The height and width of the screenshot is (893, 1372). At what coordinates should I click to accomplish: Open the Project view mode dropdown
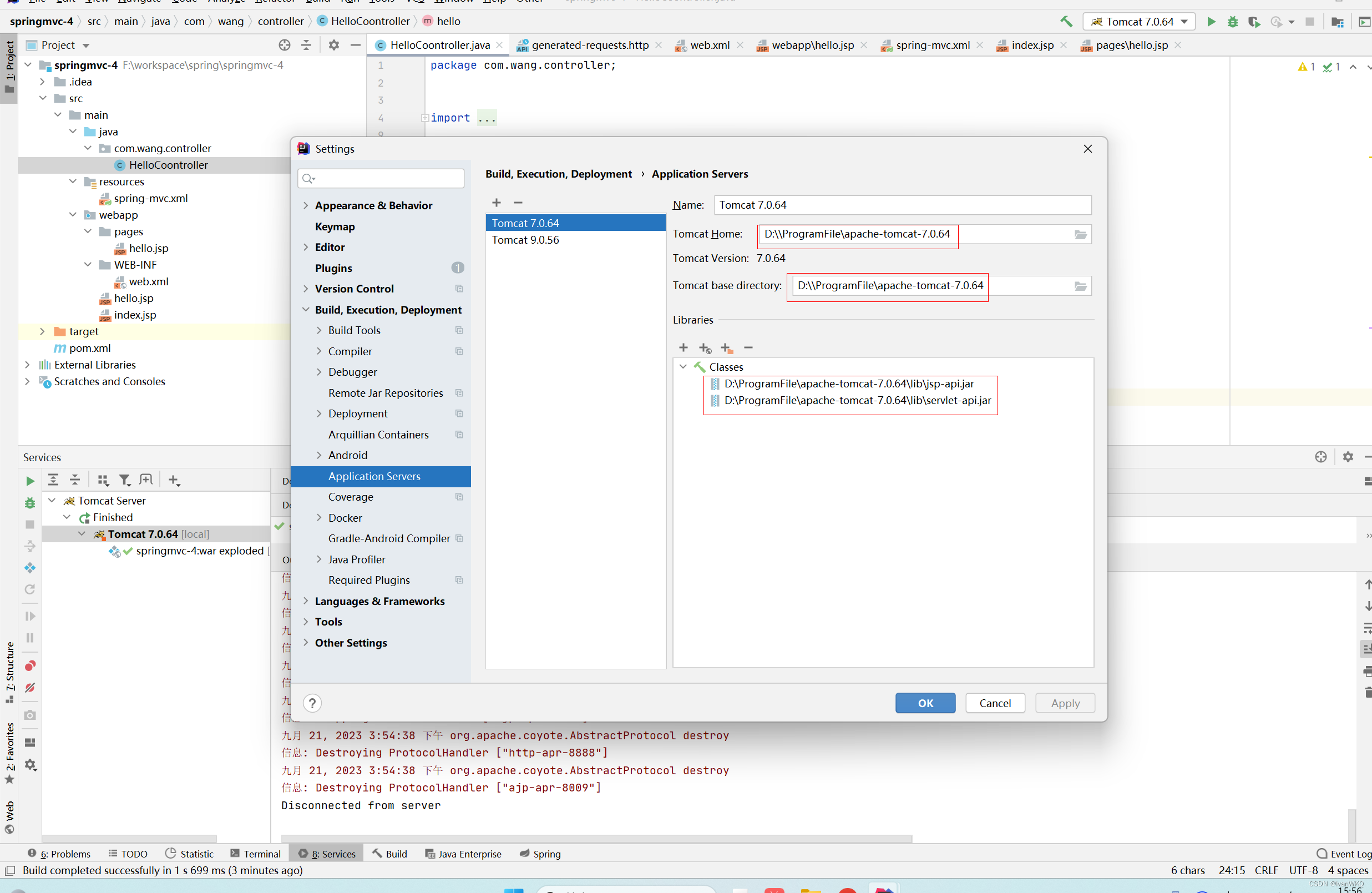[x=86, y=46]
